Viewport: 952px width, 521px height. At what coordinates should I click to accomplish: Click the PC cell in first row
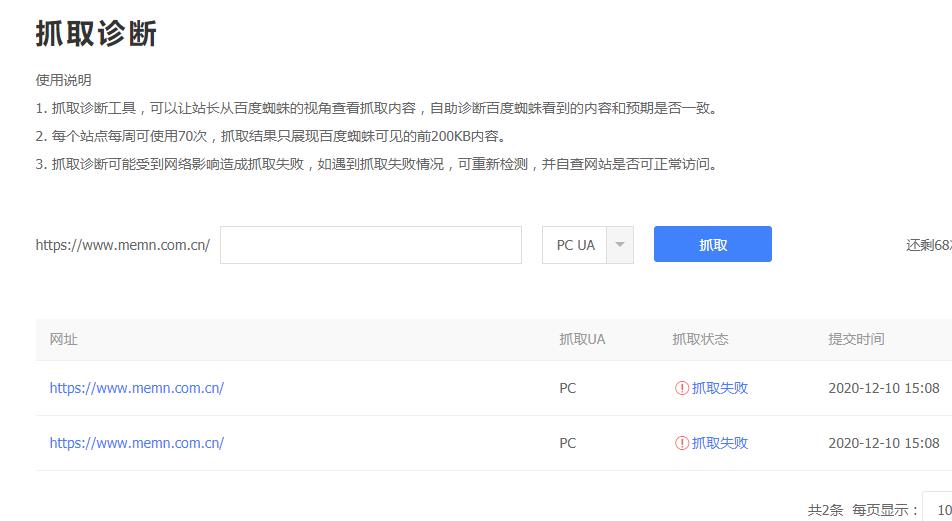[x=567, y=388]
